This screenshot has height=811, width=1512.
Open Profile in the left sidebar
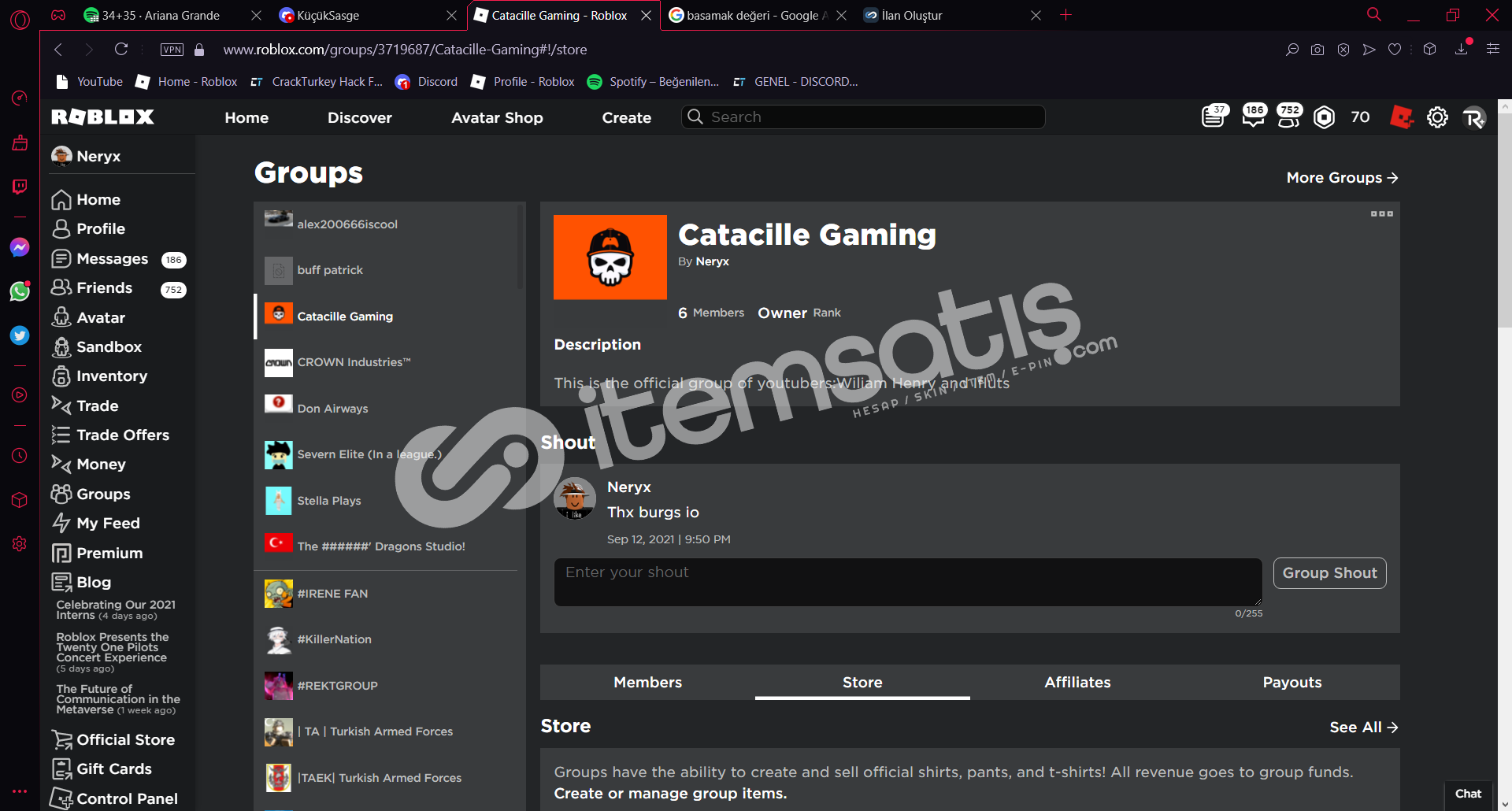point(88,229)
